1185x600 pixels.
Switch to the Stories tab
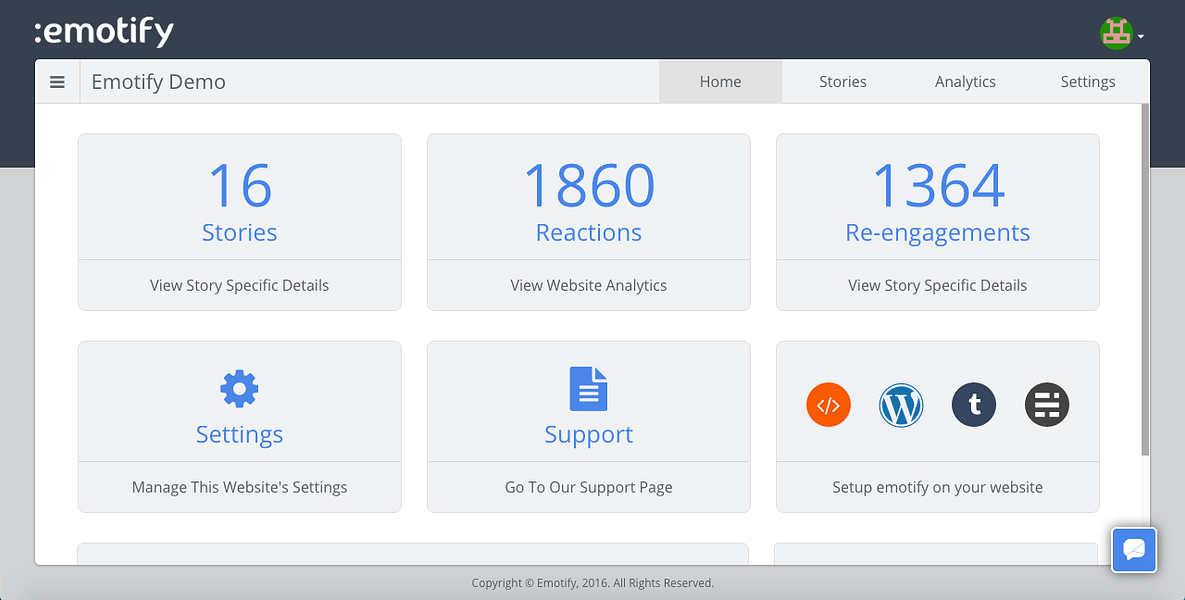(843, 82)
